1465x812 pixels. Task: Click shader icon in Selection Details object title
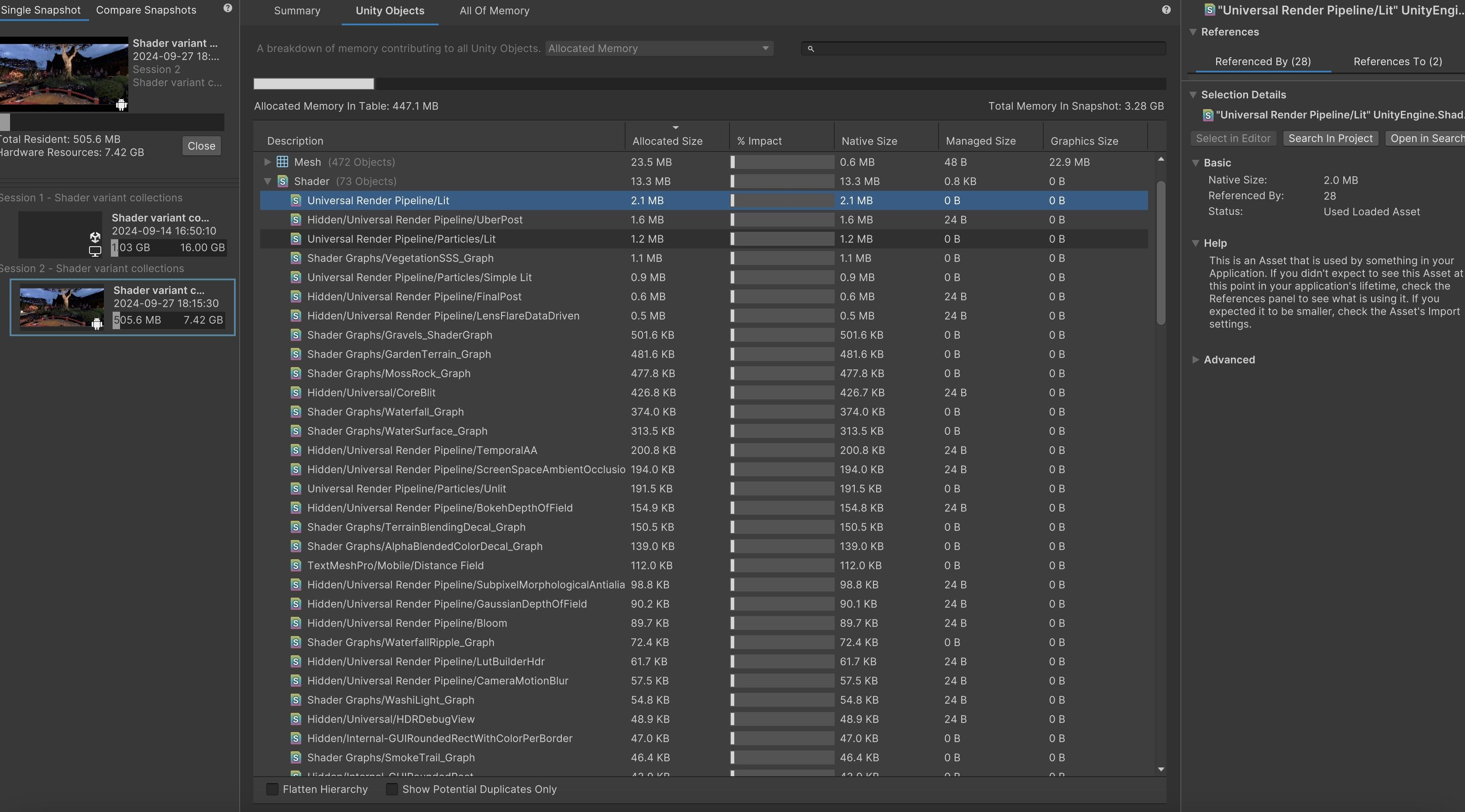1208,115
